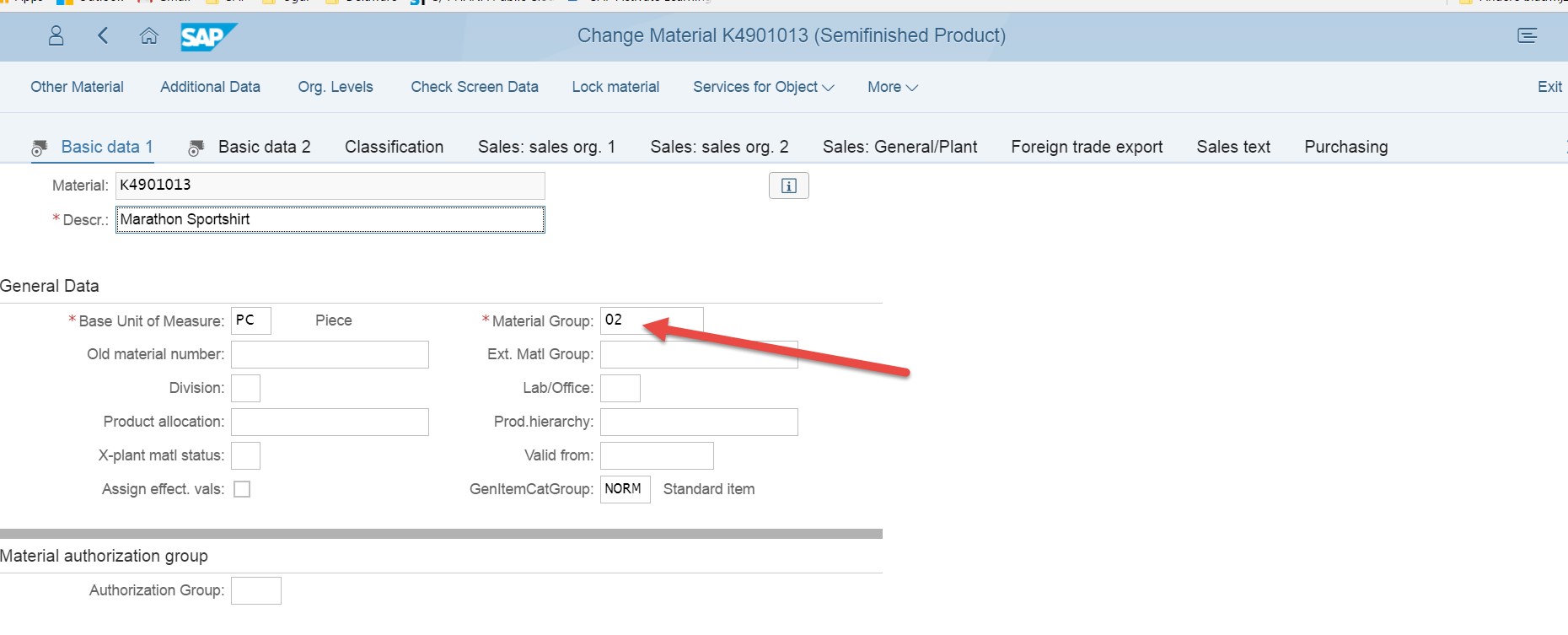Focus the Material number field
Image resolution: width=1568 pixels, height=635 pixels.
tap(330, 186)
